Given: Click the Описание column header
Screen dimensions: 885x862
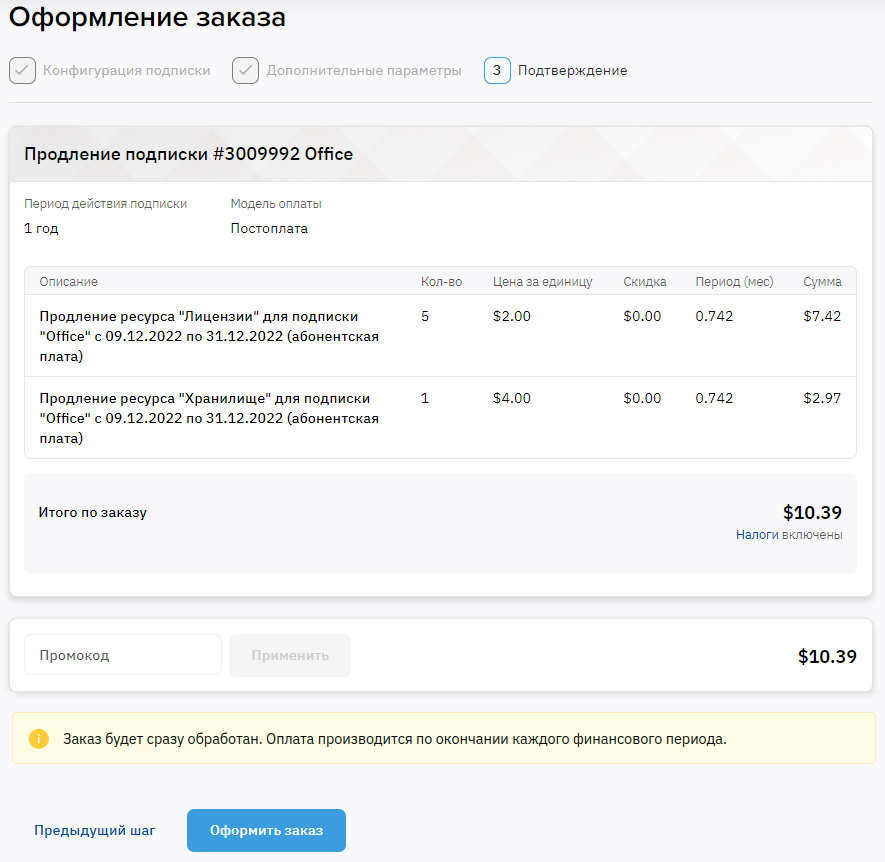Looking at the screenshot, I should (68, 281).
